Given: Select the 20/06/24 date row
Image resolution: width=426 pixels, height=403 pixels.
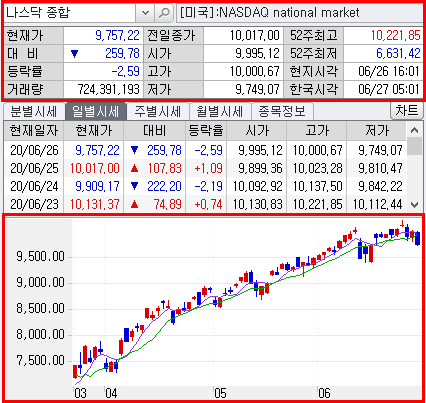Looking at the screenshot, I should (205, 186).
